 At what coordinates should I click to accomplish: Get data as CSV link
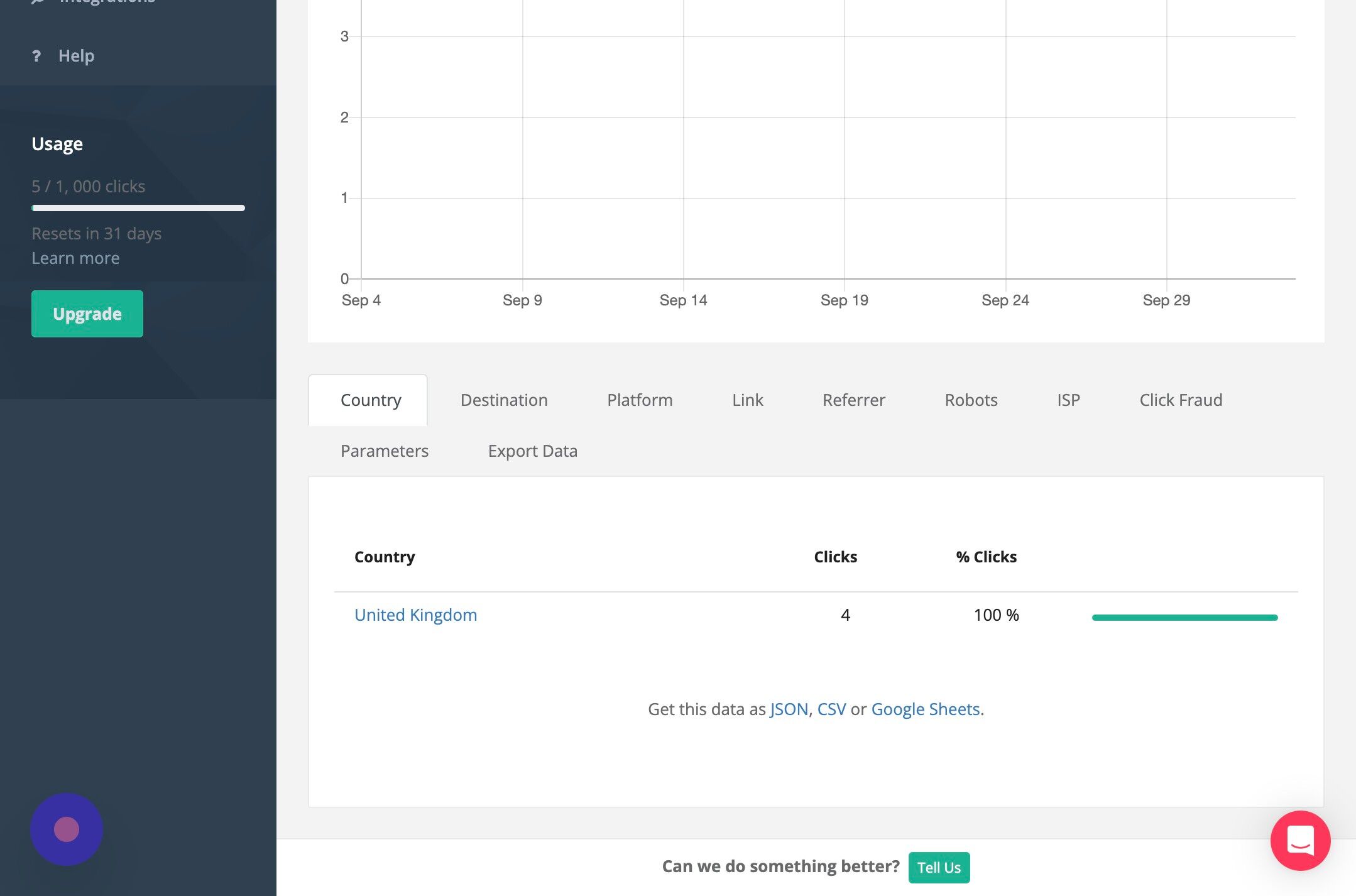pyautogui.click(x=831, y=709)
